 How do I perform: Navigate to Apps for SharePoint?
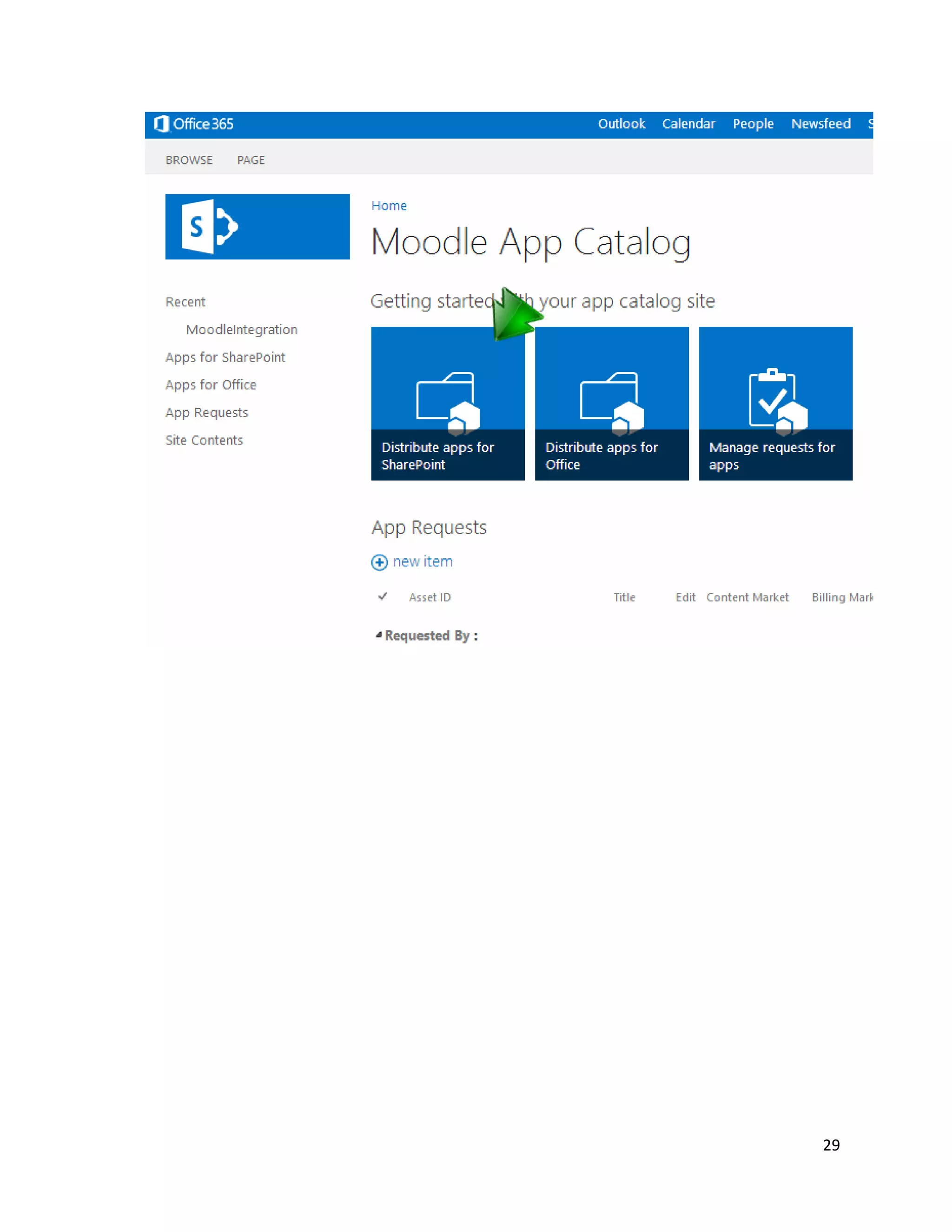[225, 357]
